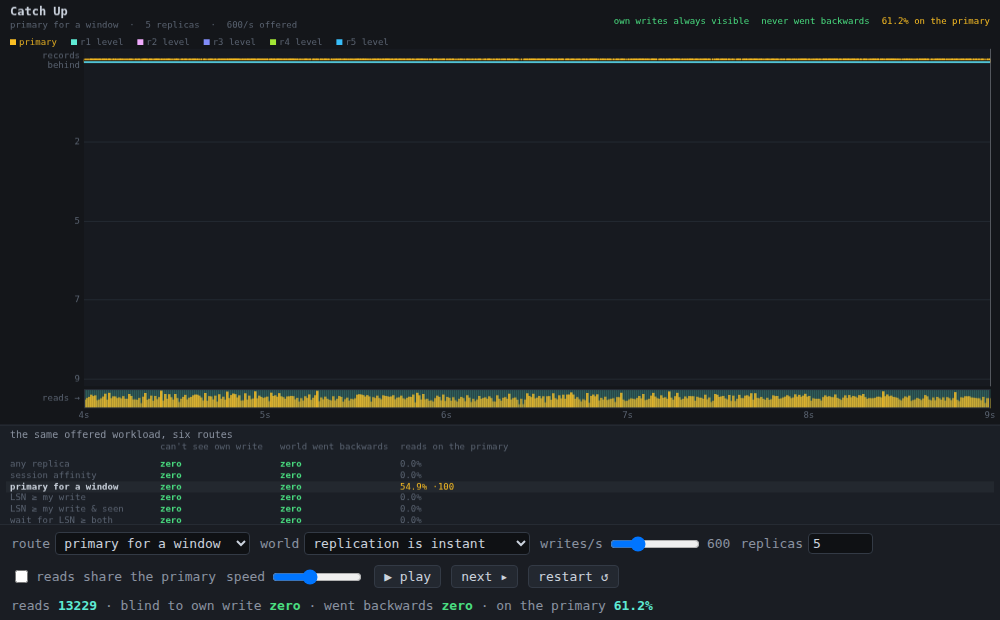Click the r3 level legend swatch

(x=207, y=42)
